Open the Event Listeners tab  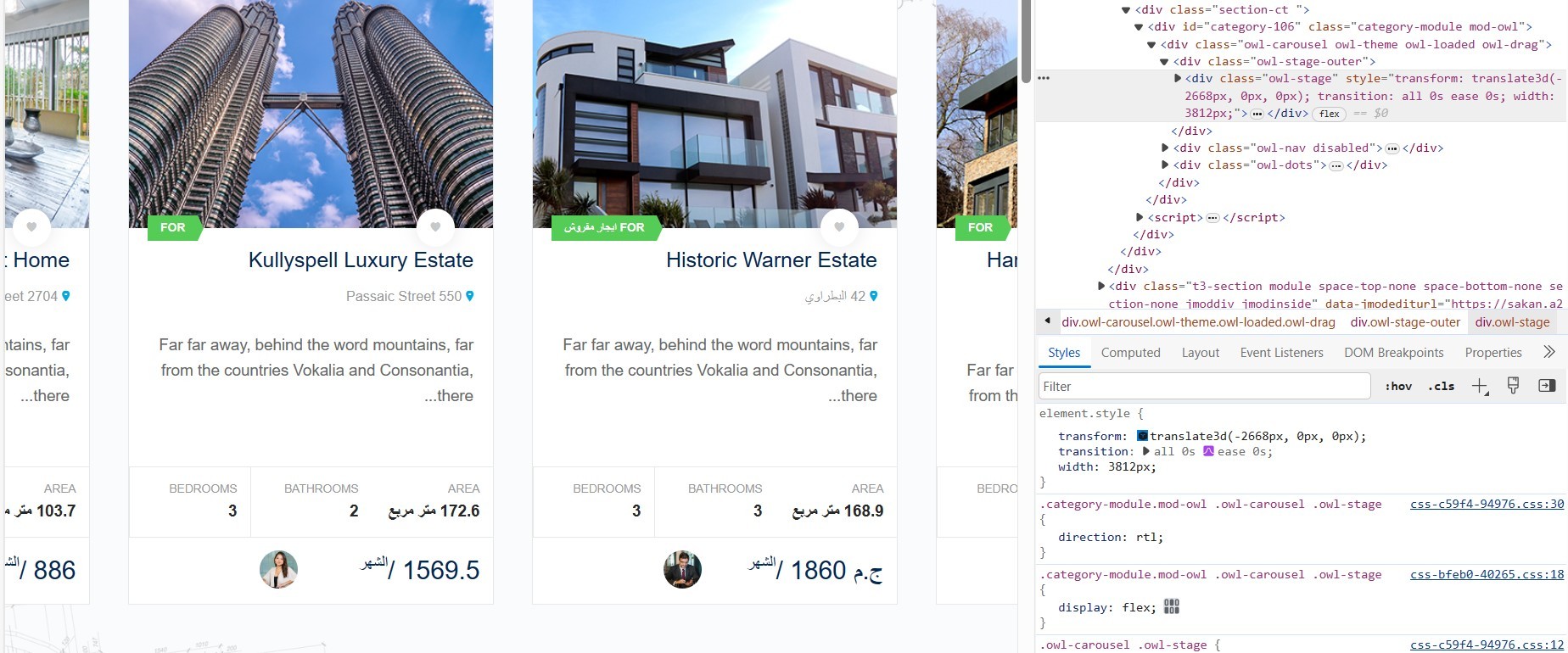(1281, 353)
